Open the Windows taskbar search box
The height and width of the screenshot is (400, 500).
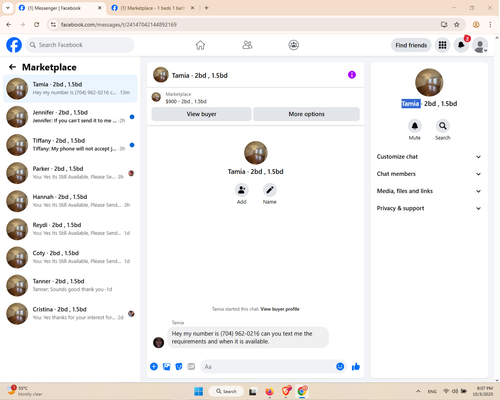226,391
